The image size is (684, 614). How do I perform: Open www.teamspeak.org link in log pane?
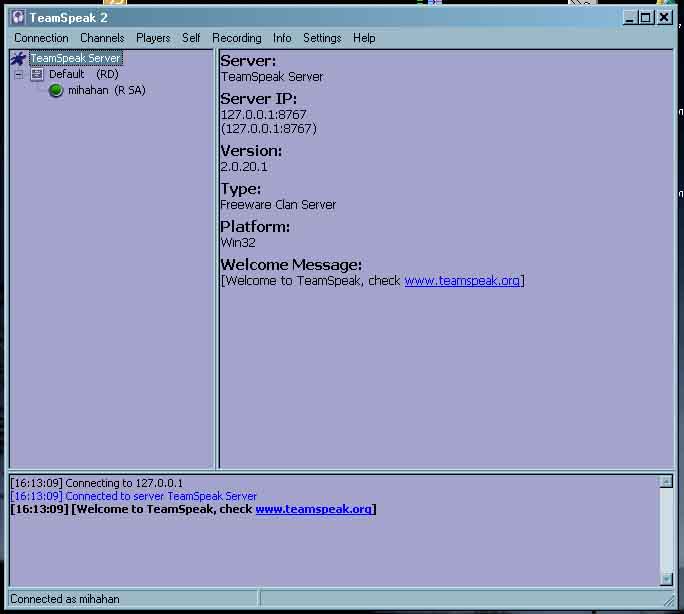(x=313, y=509)
